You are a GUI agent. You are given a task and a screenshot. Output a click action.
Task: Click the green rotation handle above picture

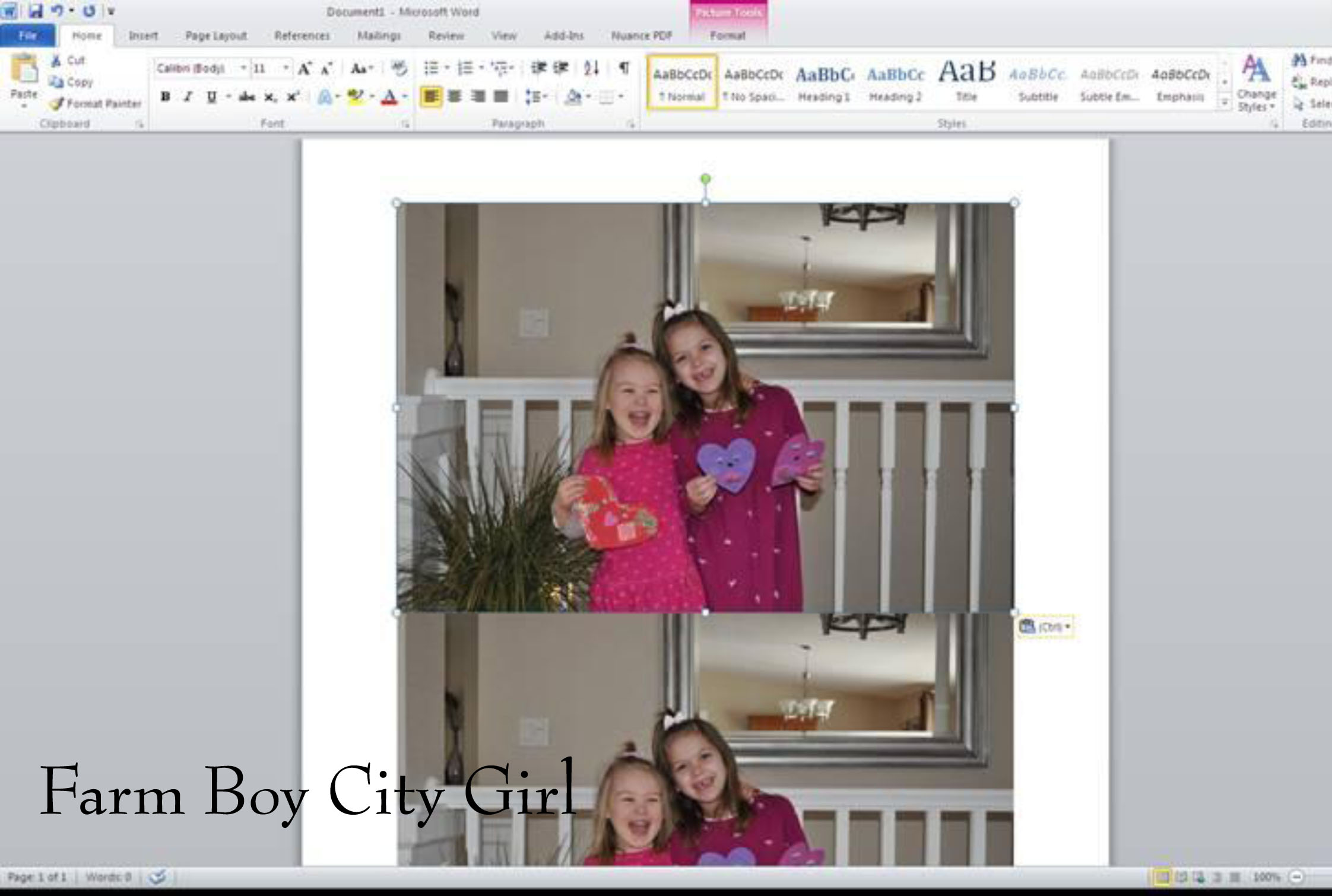pos(705,179)
